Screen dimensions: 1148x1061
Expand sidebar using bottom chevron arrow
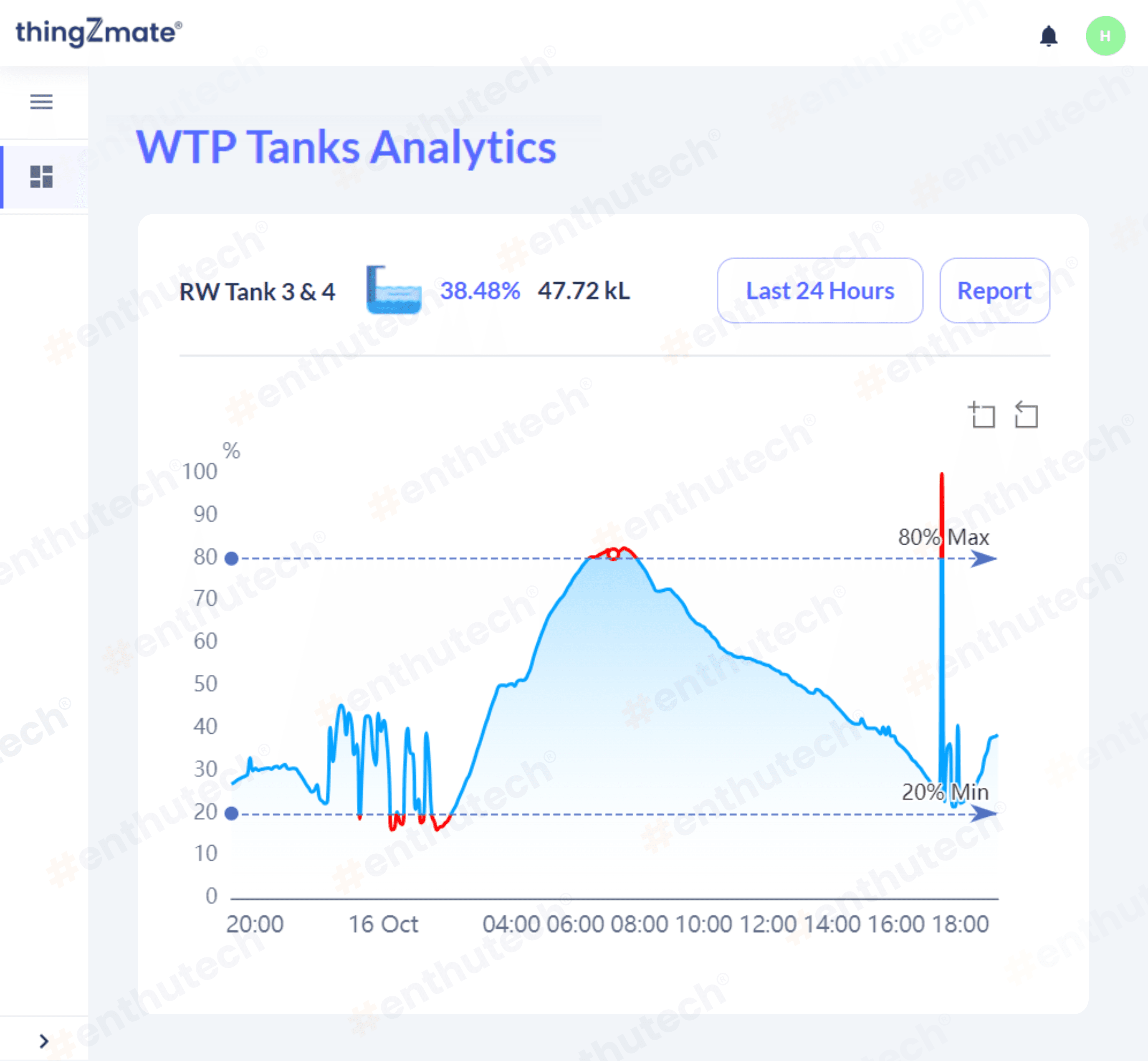click(x=43, y=1041)
